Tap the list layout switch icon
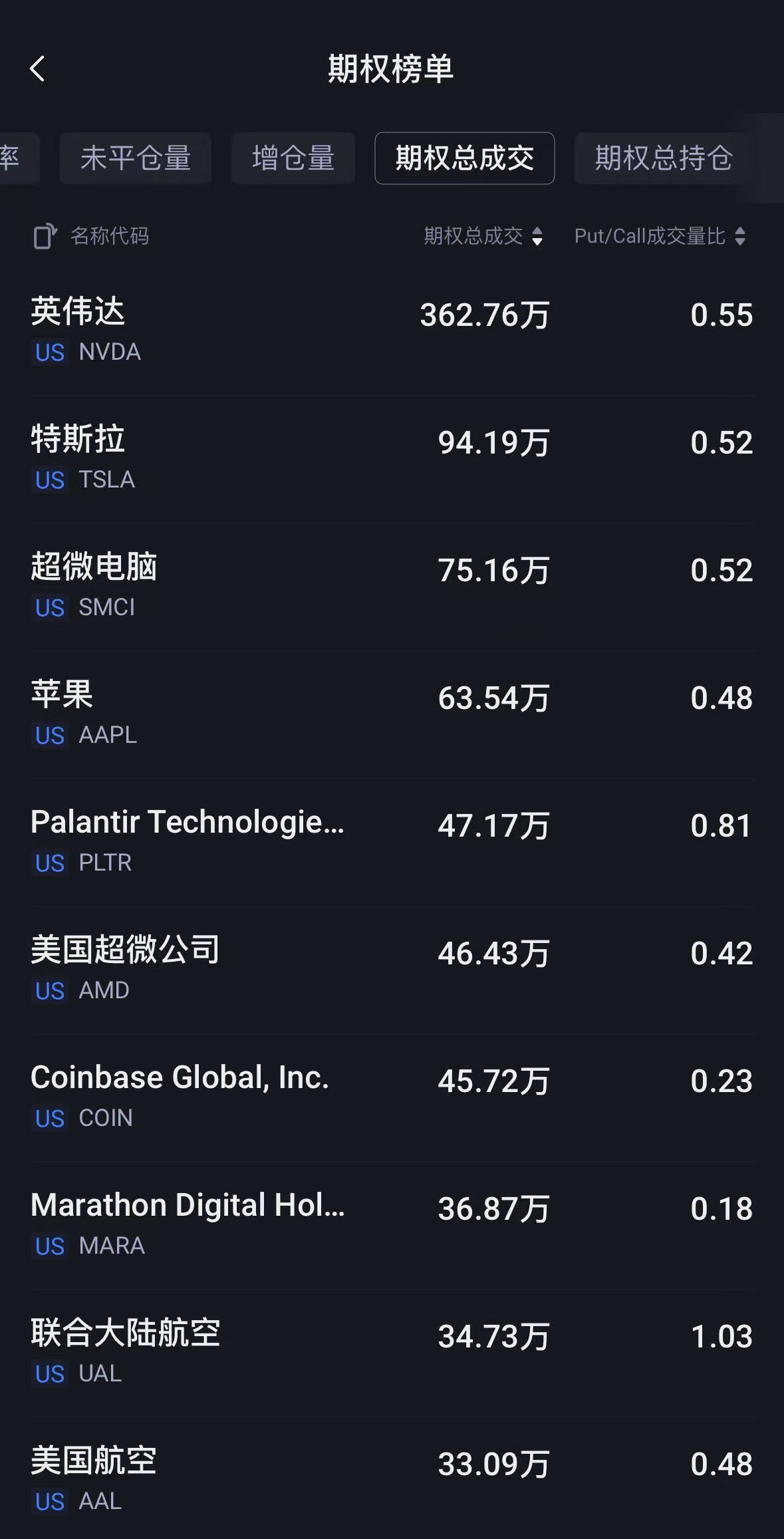This screenshot has width=784, height=1539. click(45, 236)
